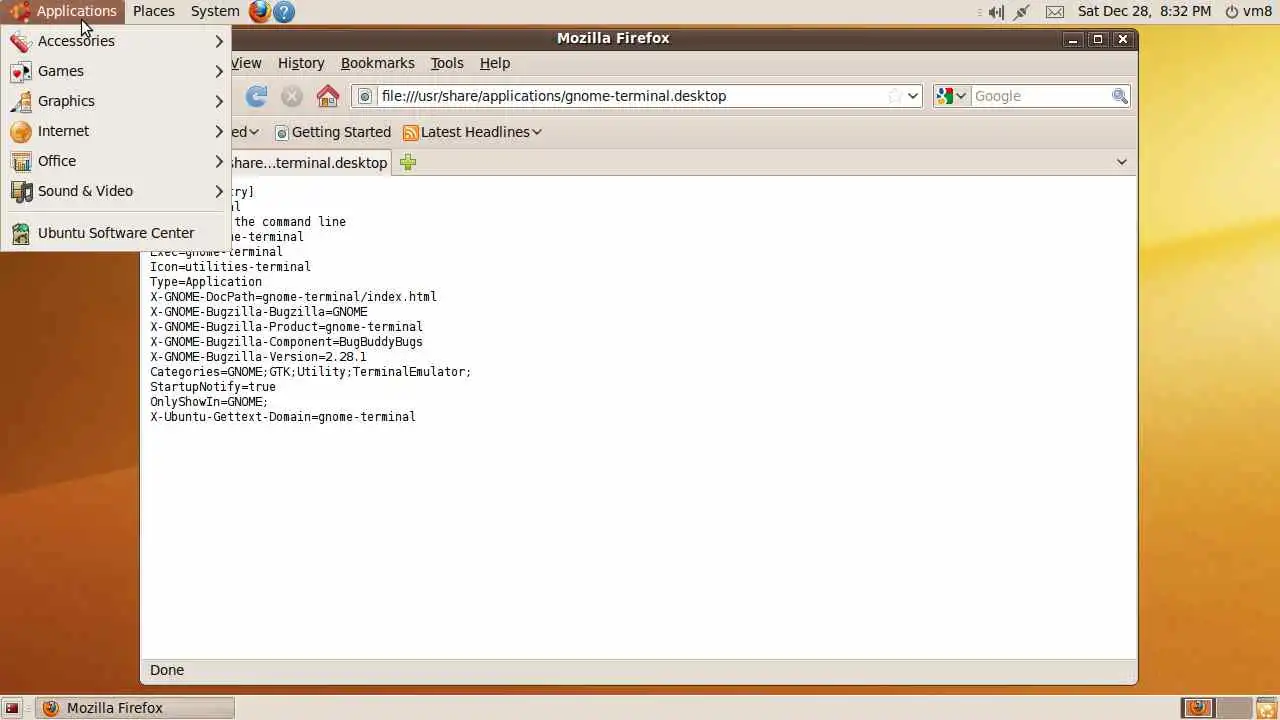Open a new tab with the plus icon

pyautogui.click(x=408, y=162)
